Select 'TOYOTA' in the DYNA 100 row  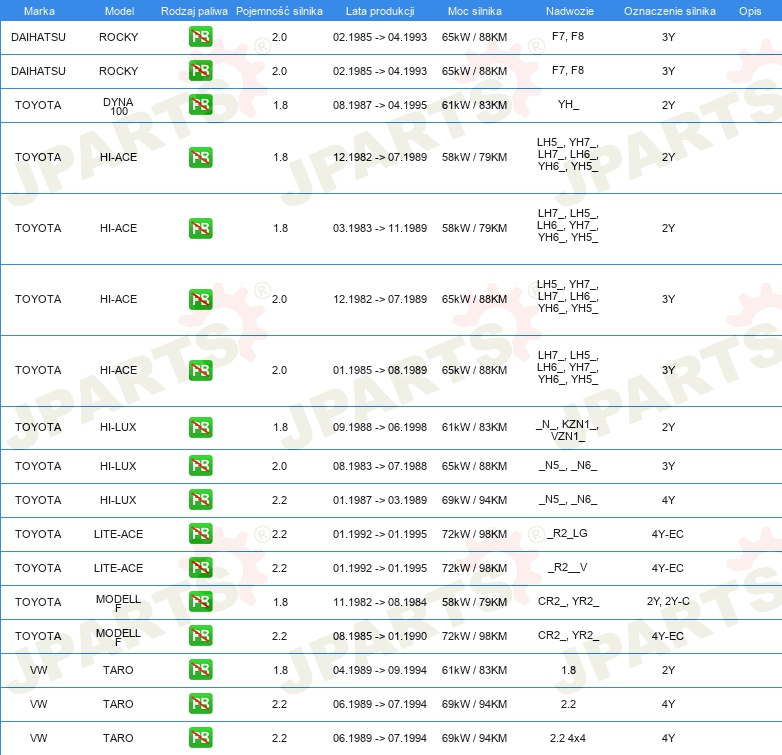tap(38, 105)
